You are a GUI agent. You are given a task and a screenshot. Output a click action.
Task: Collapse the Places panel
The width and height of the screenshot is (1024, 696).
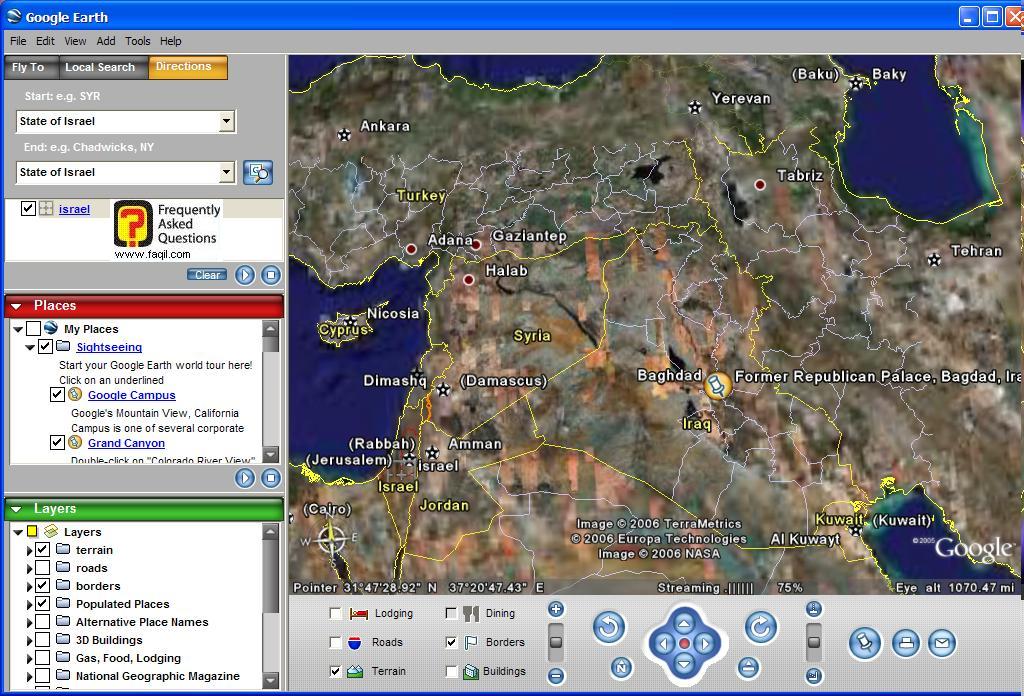16,306
